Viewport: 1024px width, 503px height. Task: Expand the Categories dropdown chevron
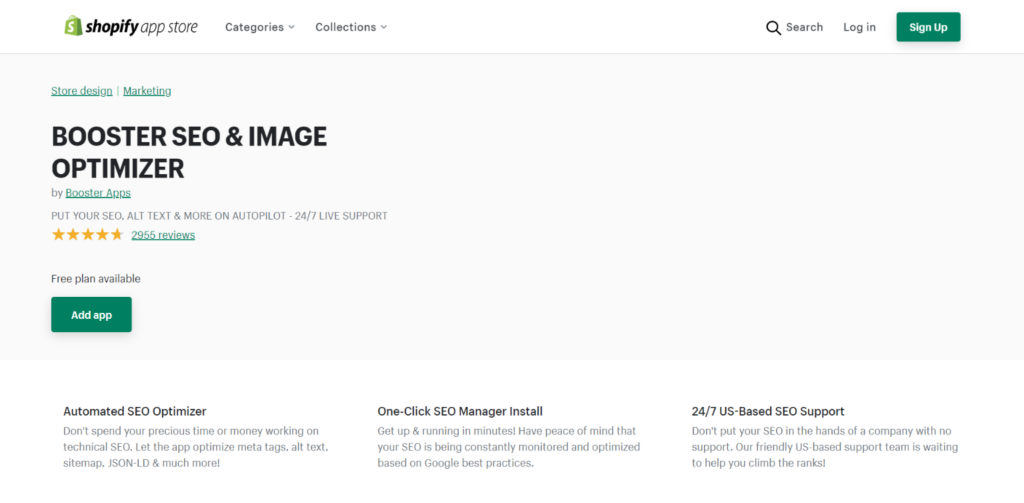click(291, 27)
